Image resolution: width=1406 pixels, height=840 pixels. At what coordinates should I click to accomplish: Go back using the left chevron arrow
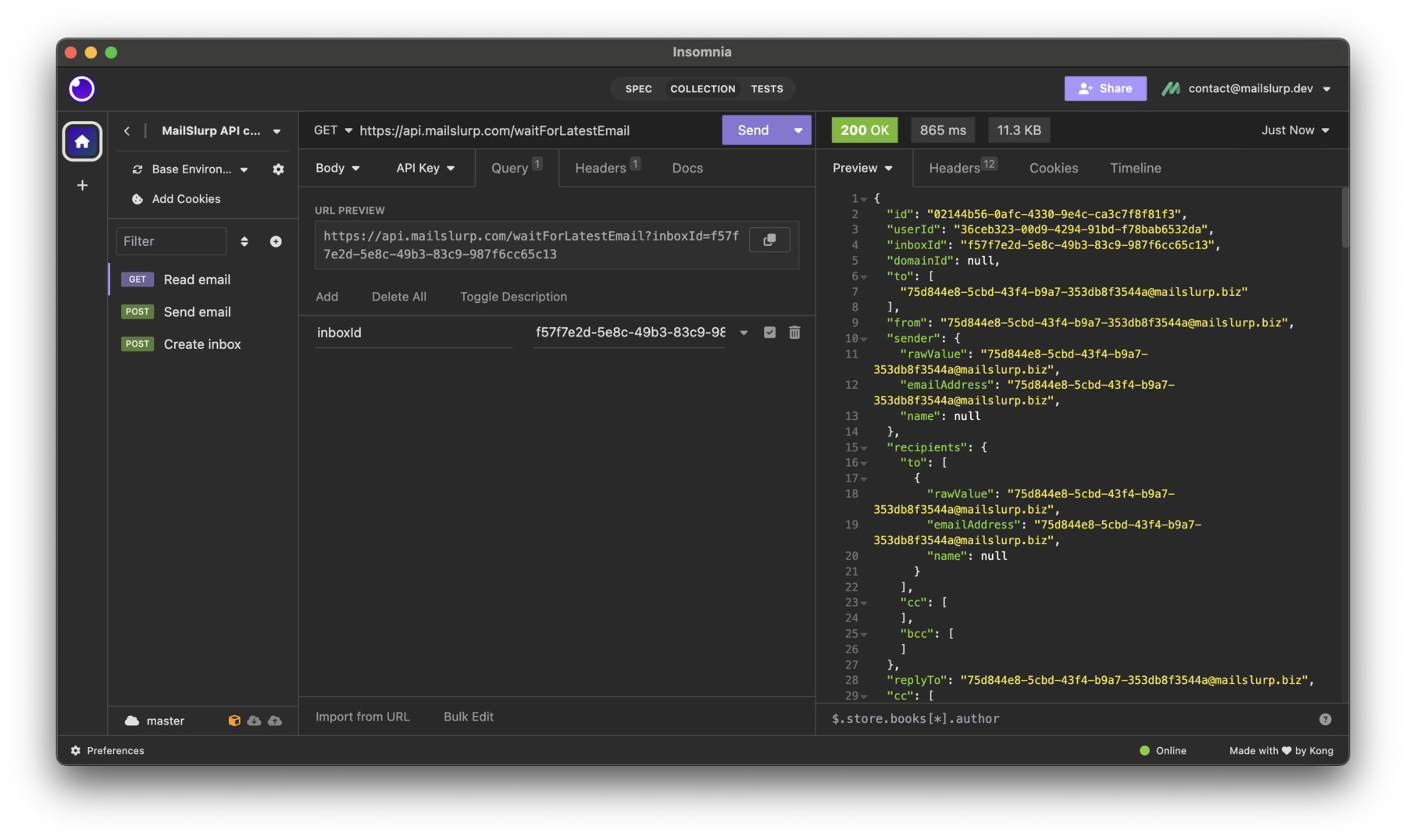click(127, 131)
